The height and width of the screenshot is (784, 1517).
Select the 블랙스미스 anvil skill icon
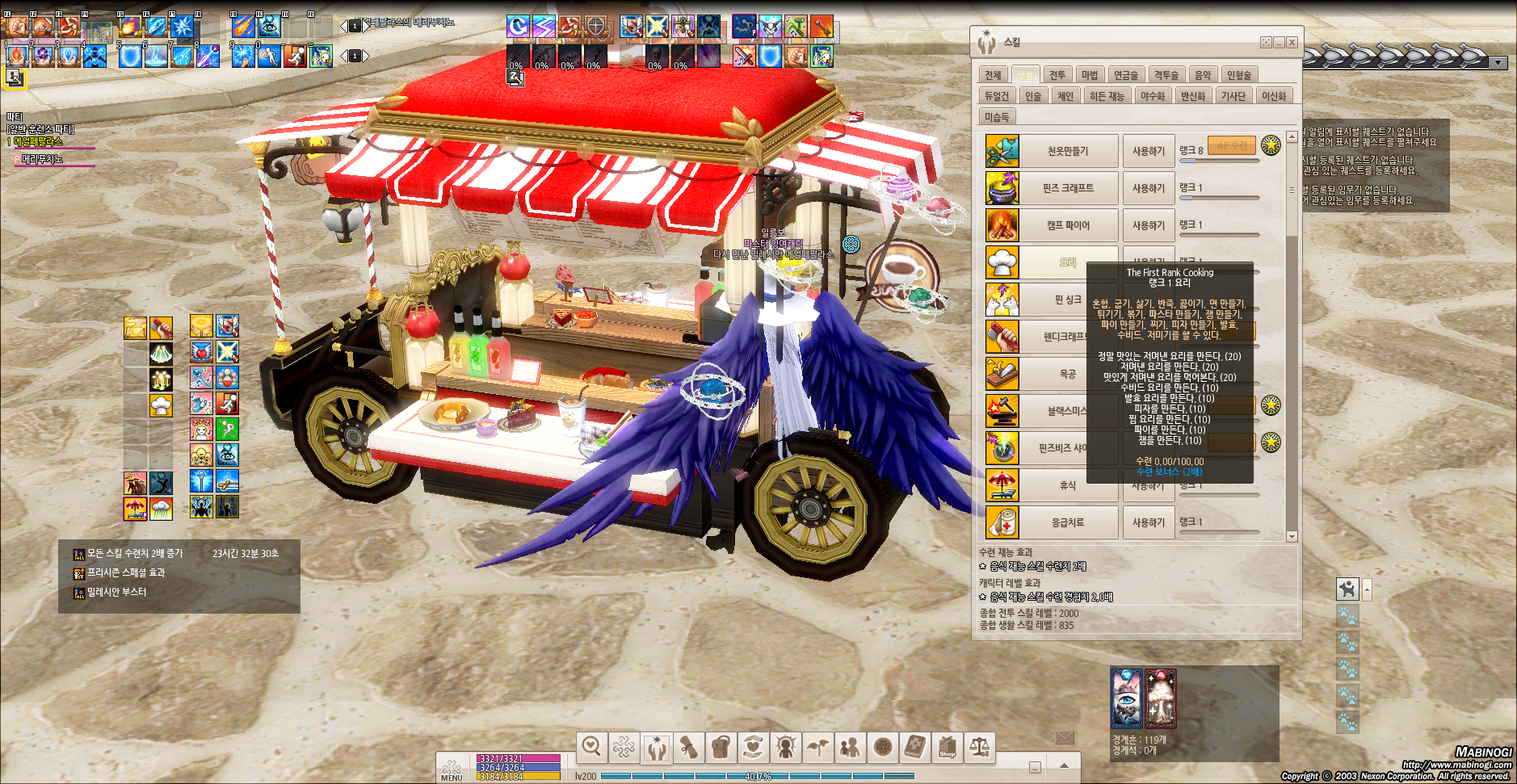(1002, 411)
